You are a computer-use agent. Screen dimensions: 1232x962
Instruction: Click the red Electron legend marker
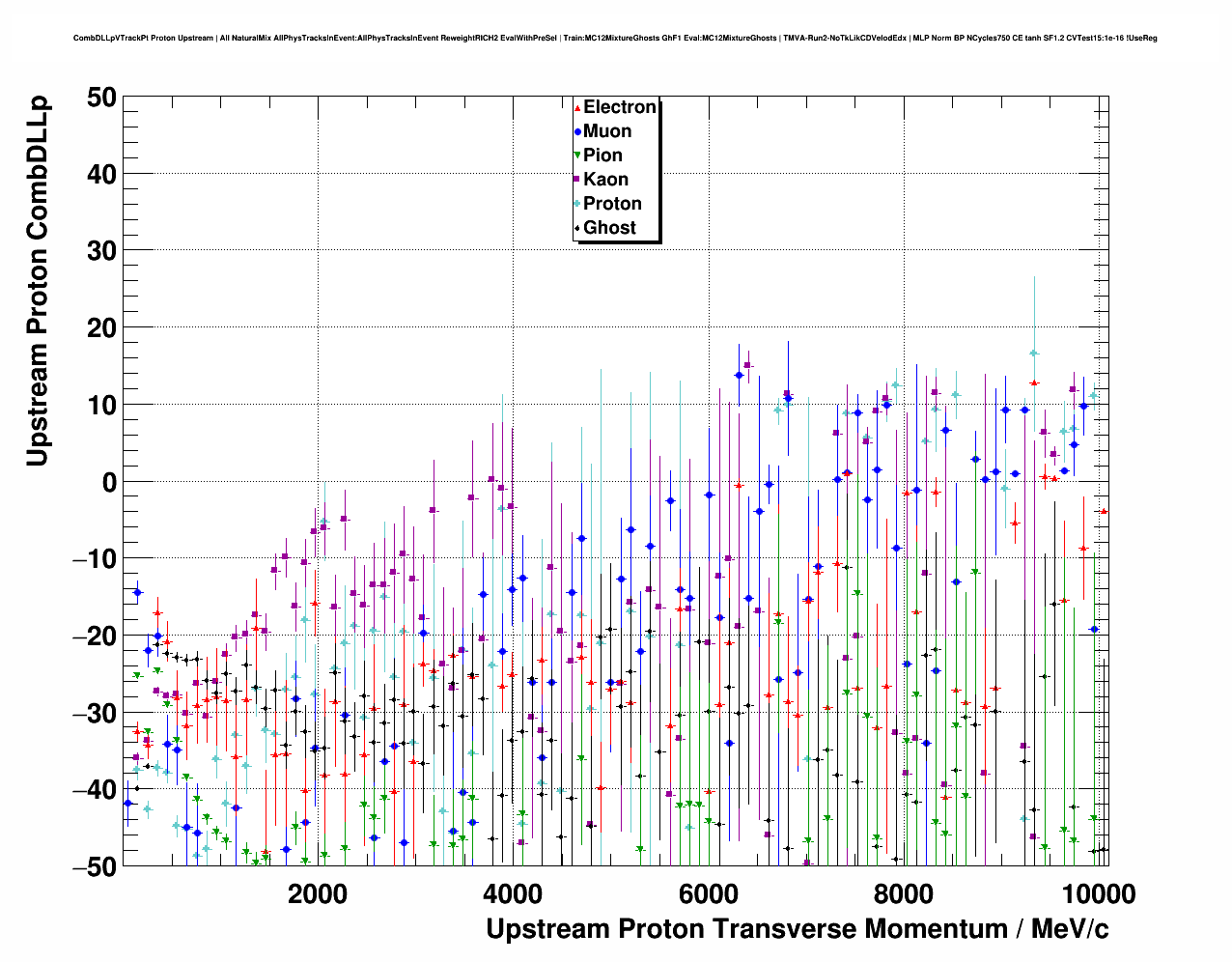click(577, 108)
